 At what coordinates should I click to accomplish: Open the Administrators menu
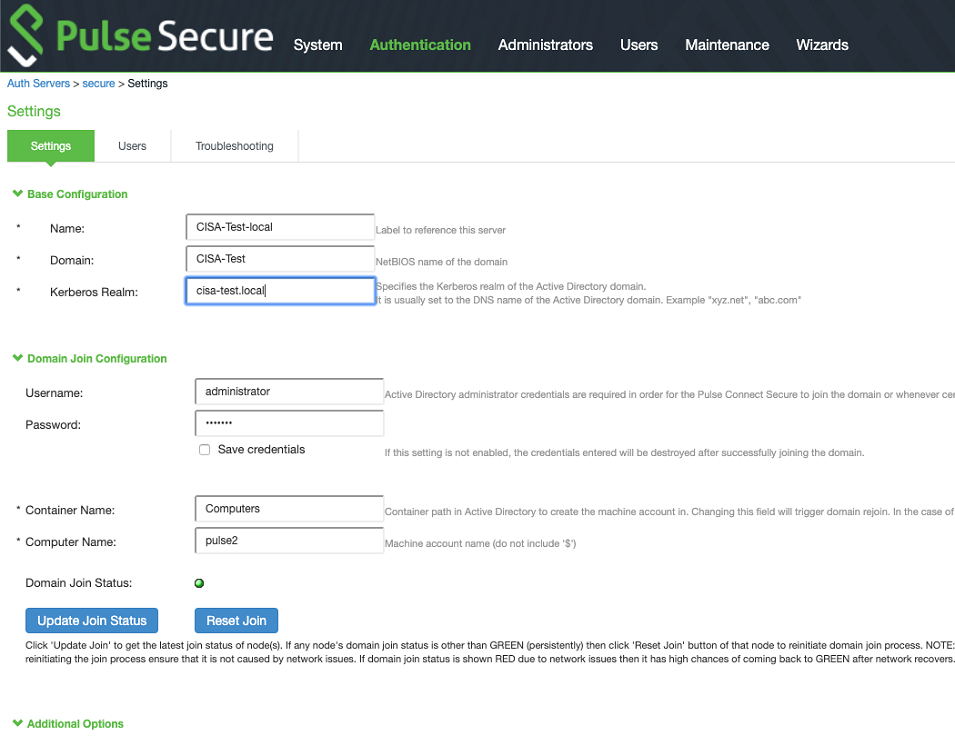click(545, 45)
